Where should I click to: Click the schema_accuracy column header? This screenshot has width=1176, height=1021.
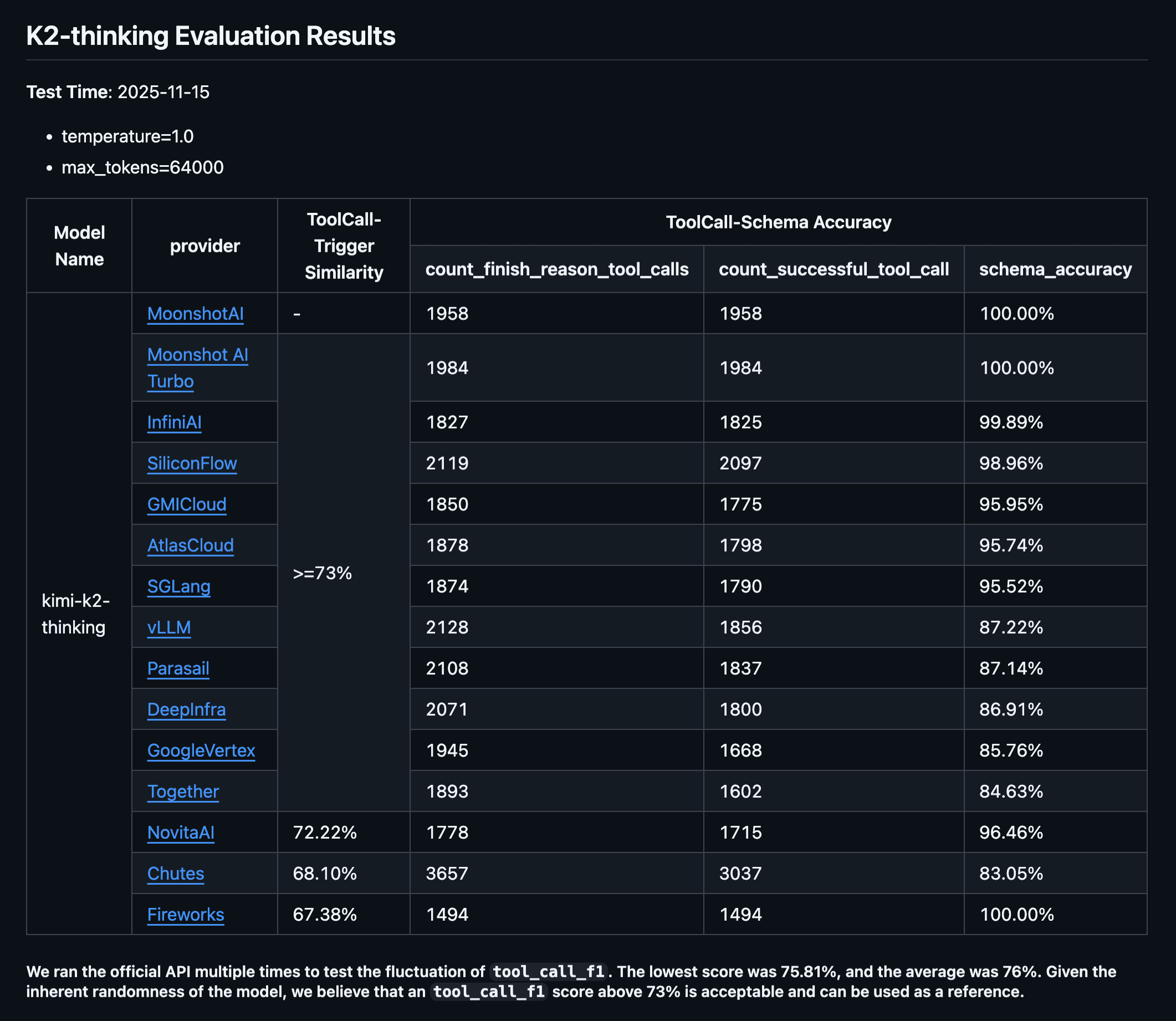[1055, 269]
